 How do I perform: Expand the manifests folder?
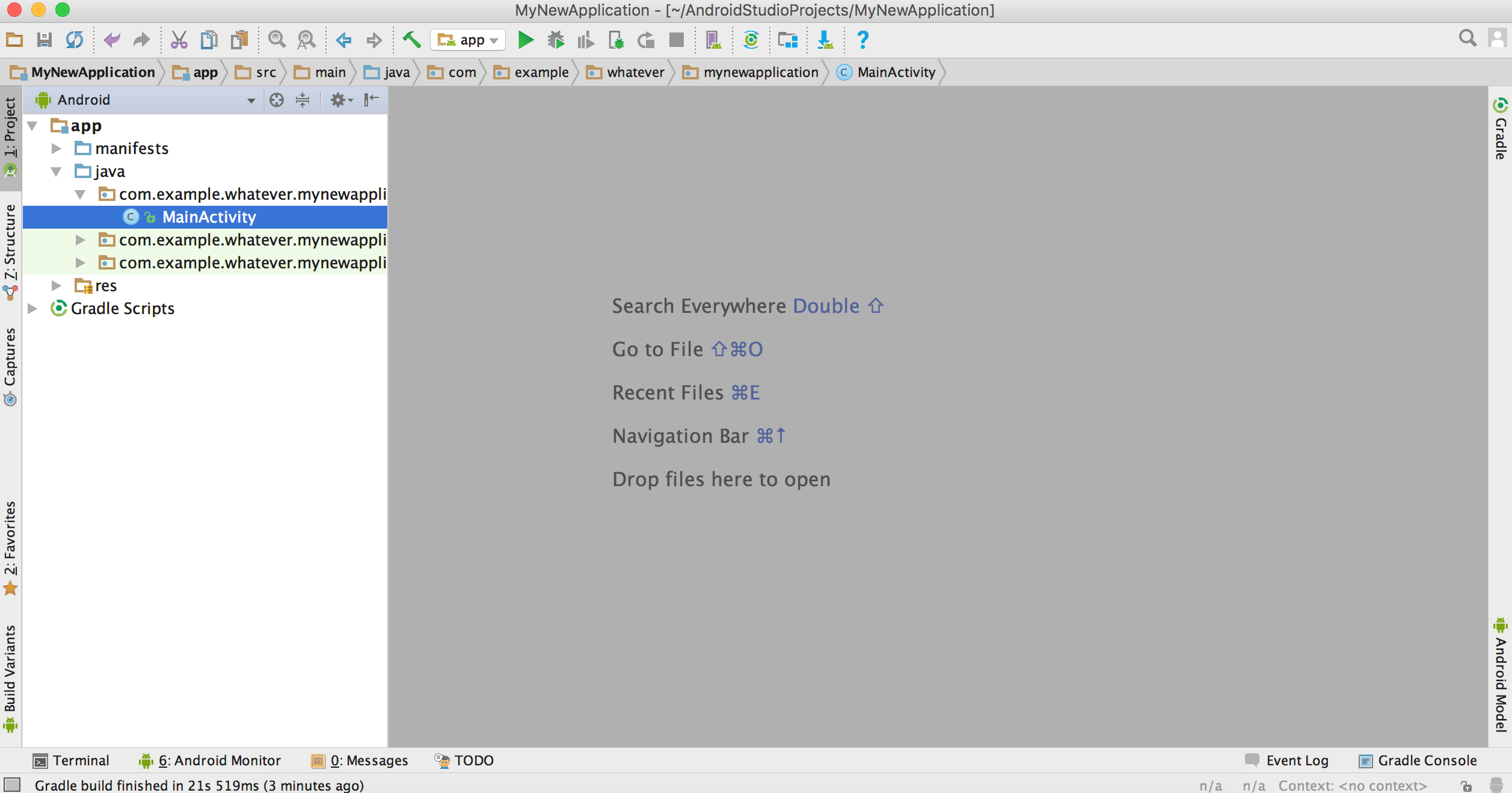point(57,148)
